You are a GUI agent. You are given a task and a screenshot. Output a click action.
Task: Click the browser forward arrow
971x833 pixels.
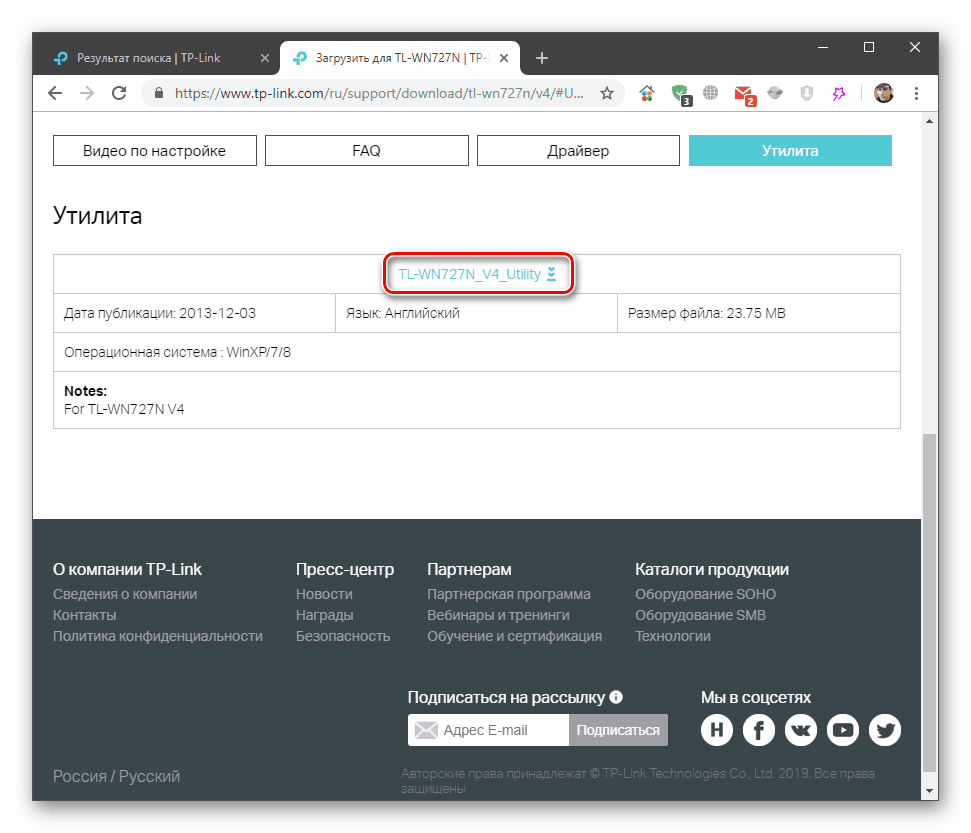tap(87, 94)
